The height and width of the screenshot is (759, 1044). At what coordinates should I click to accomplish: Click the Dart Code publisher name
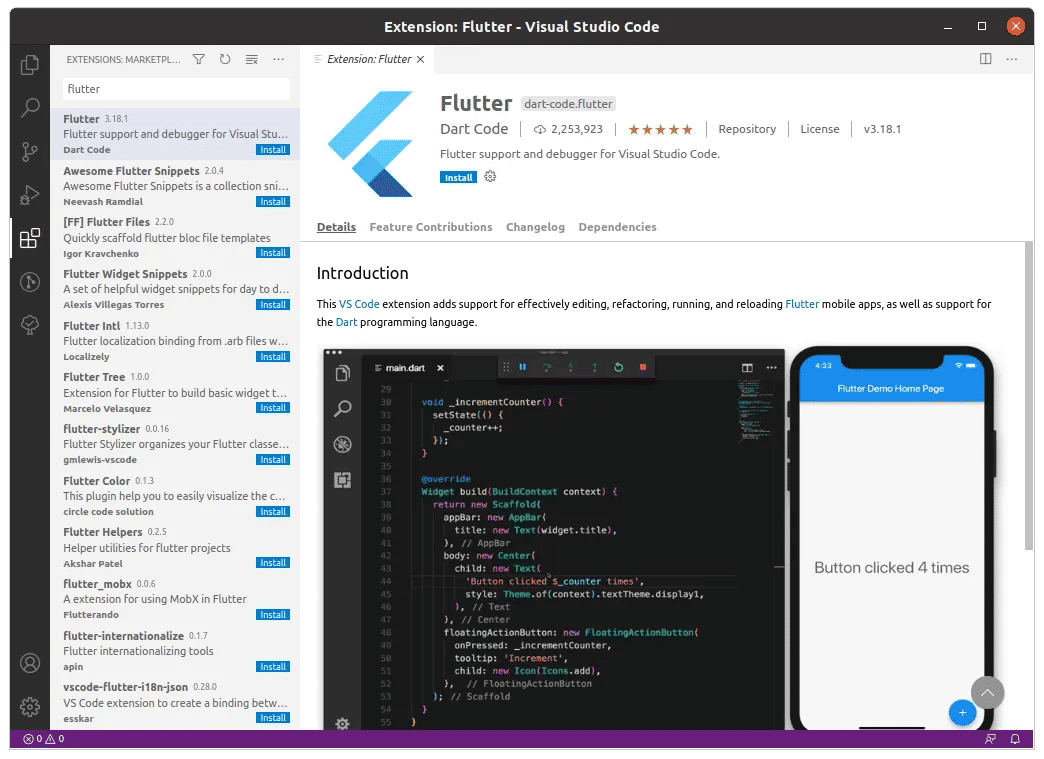[x=474, y=129]
